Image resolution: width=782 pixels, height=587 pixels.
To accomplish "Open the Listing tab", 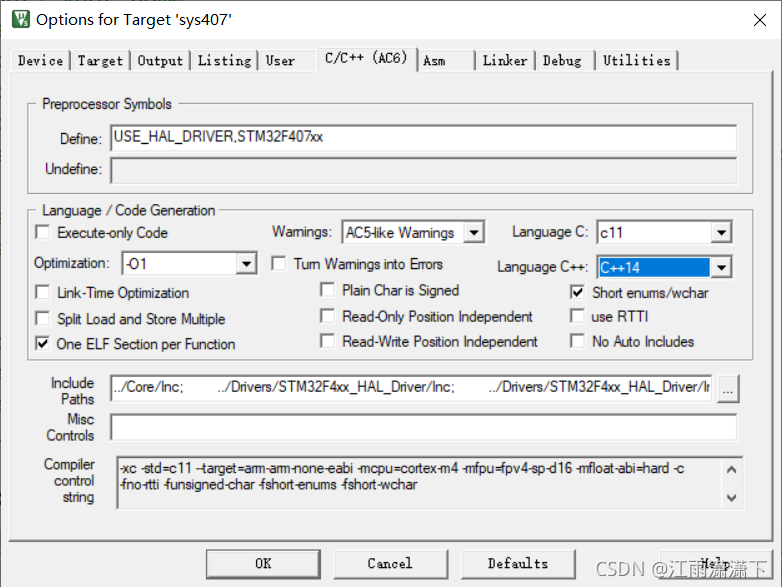I will tap(224, 61).
